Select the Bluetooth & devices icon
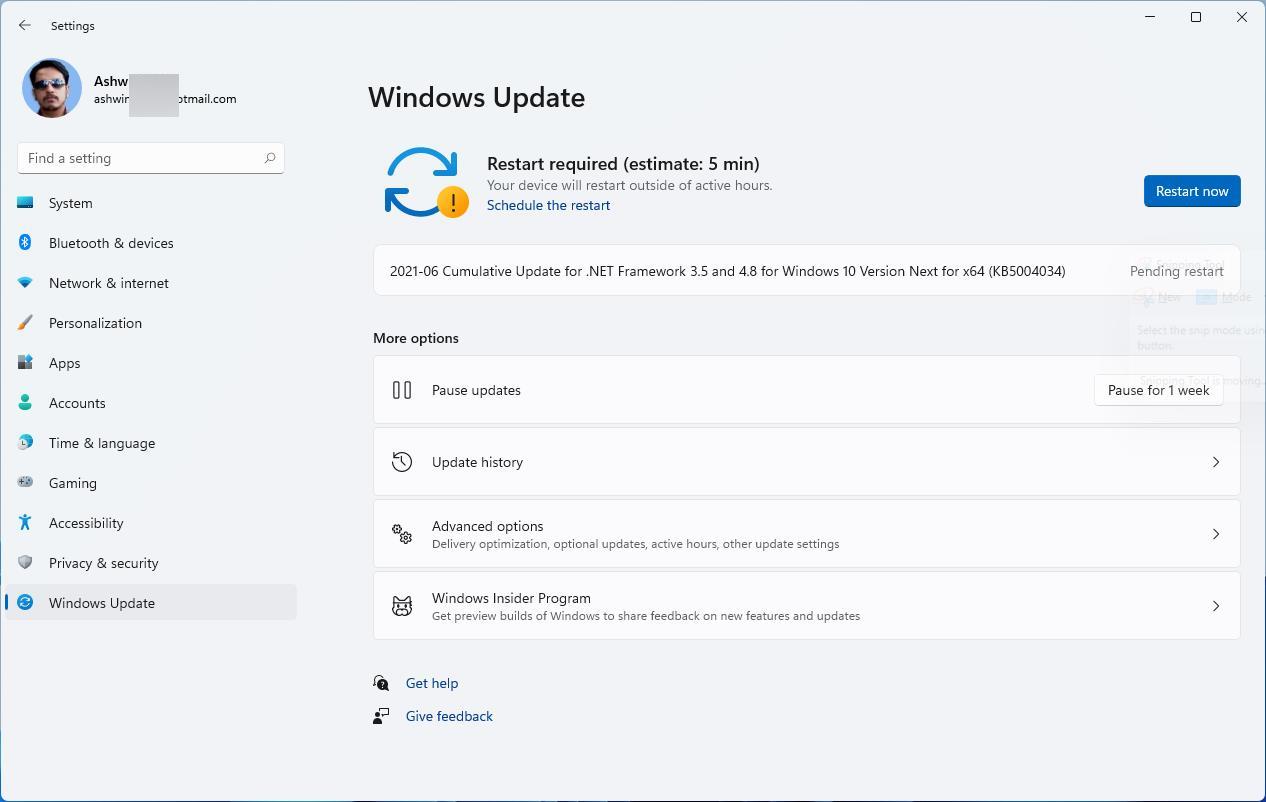This screenshot has width=1266, height=802. (26, 243)
